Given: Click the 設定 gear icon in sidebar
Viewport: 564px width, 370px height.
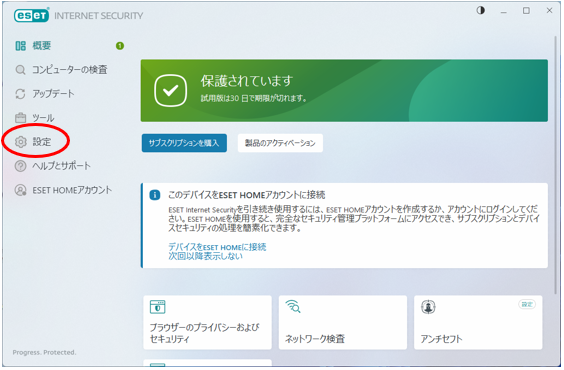Looking at the screenshot, I should coord(21,142).
